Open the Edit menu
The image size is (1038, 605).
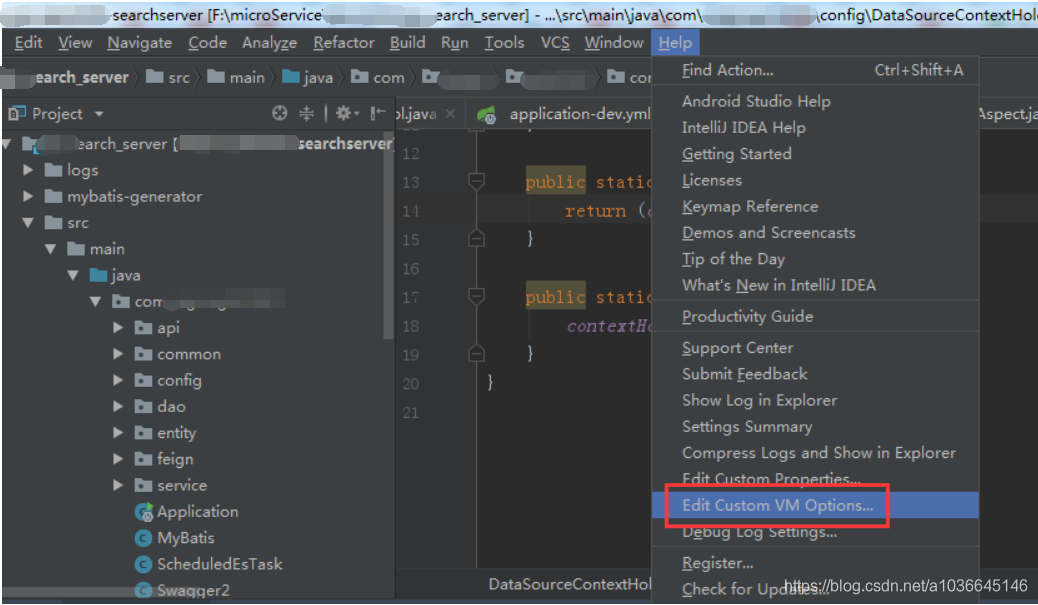(28, 42)
